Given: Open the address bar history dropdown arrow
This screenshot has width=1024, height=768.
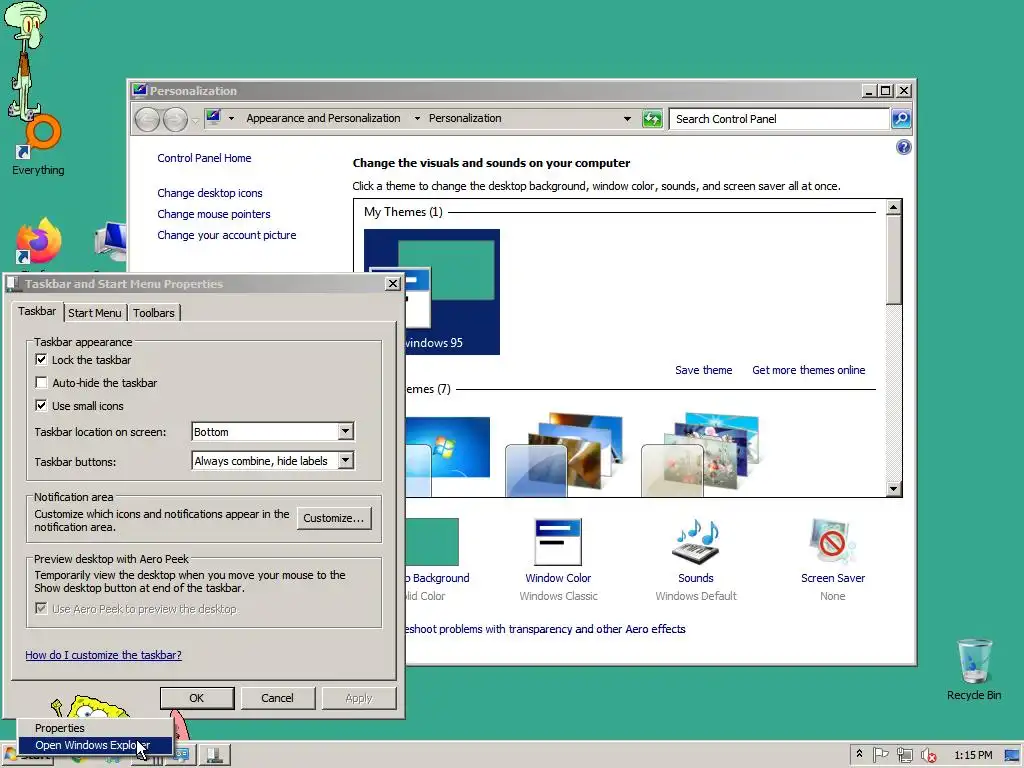Looking at the screenshot, I should tap(627, 119).
